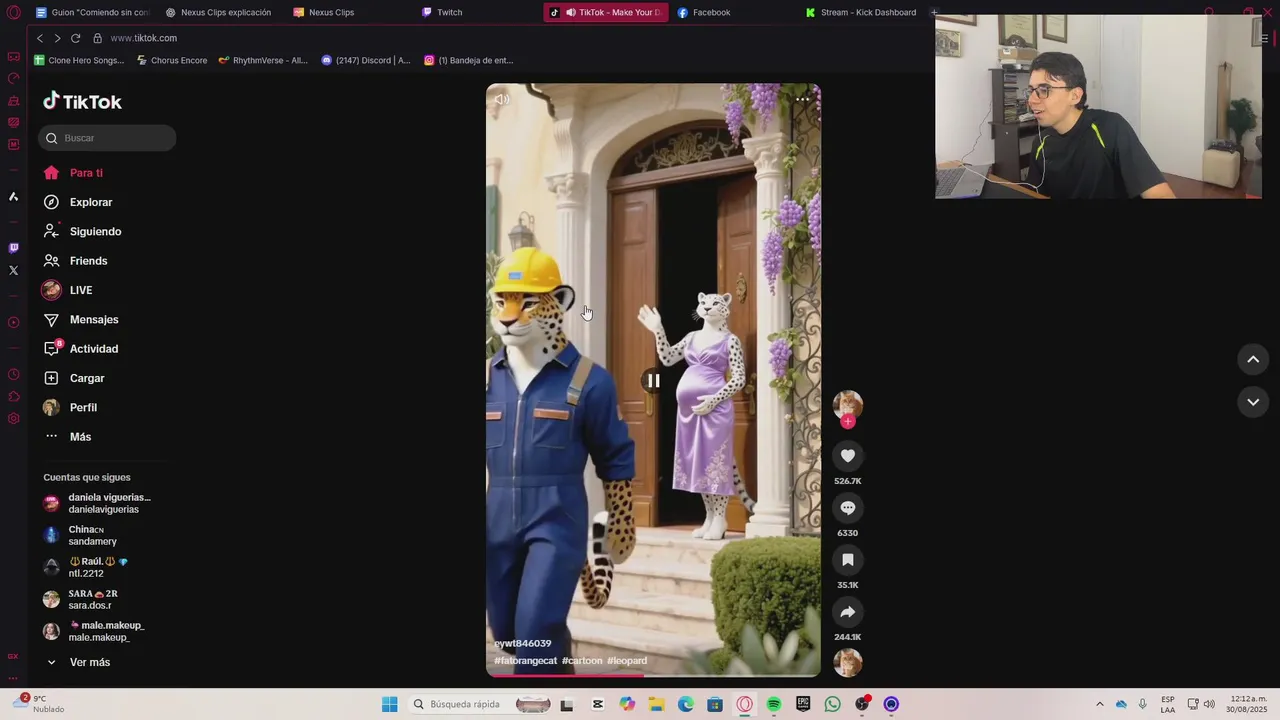Open the Más menu
Screen dimensions: 1280x720
(67, 437)
